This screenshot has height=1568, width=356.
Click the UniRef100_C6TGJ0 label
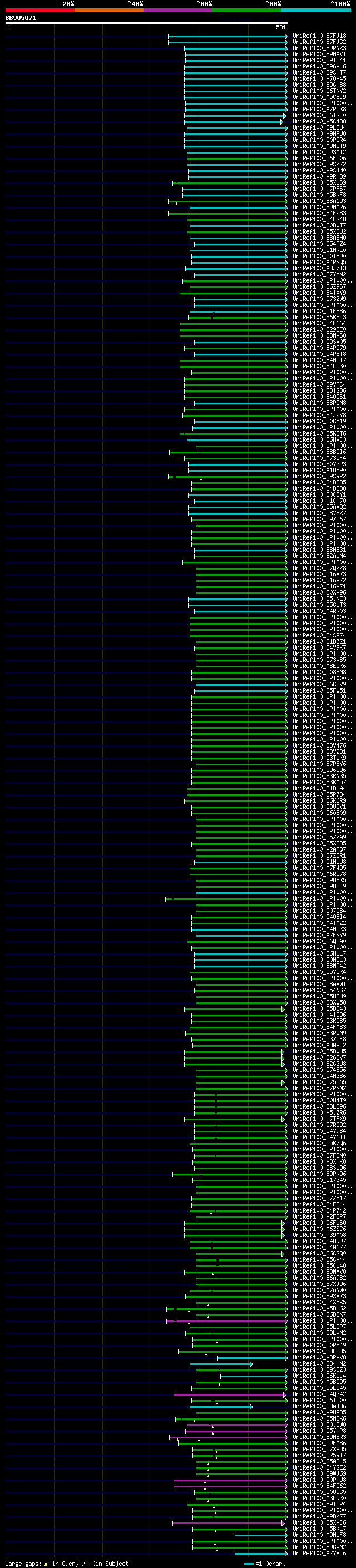pyautogui.click(x=319, y=116)
